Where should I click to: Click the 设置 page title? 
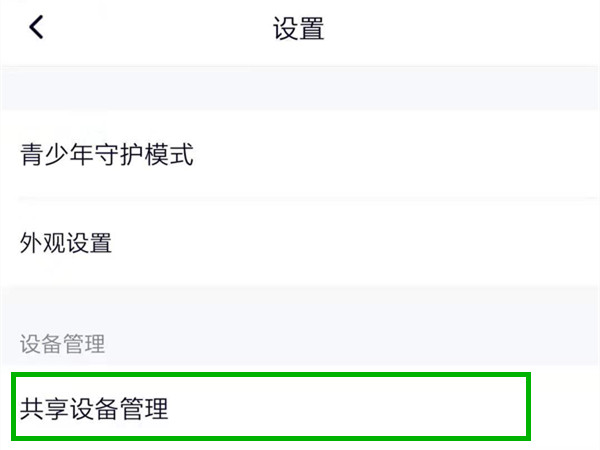(299, 29)
